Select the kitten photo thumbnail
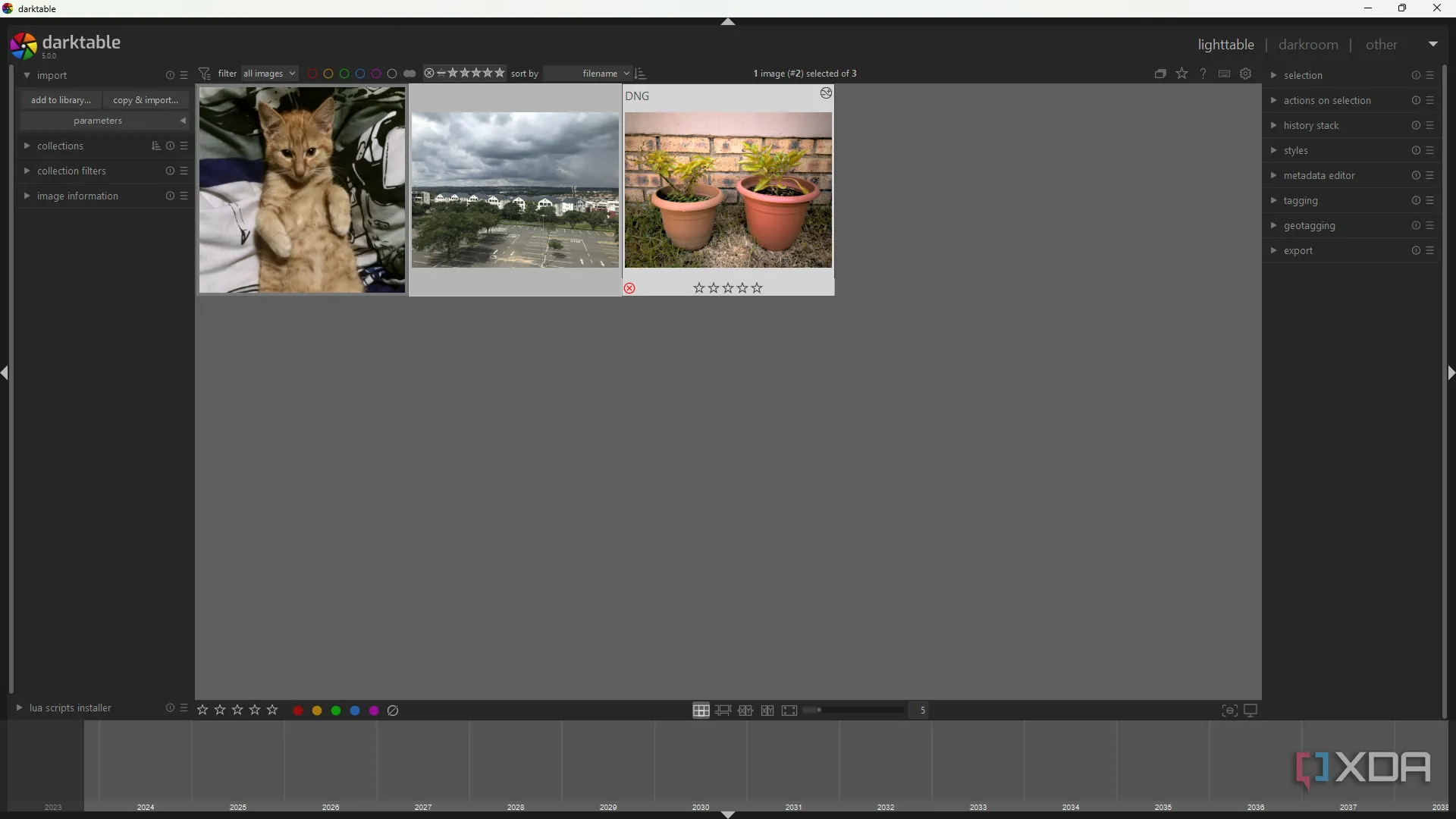Image resolution: width=1456 pixels, height=819 pixels. tap(302, 190)
